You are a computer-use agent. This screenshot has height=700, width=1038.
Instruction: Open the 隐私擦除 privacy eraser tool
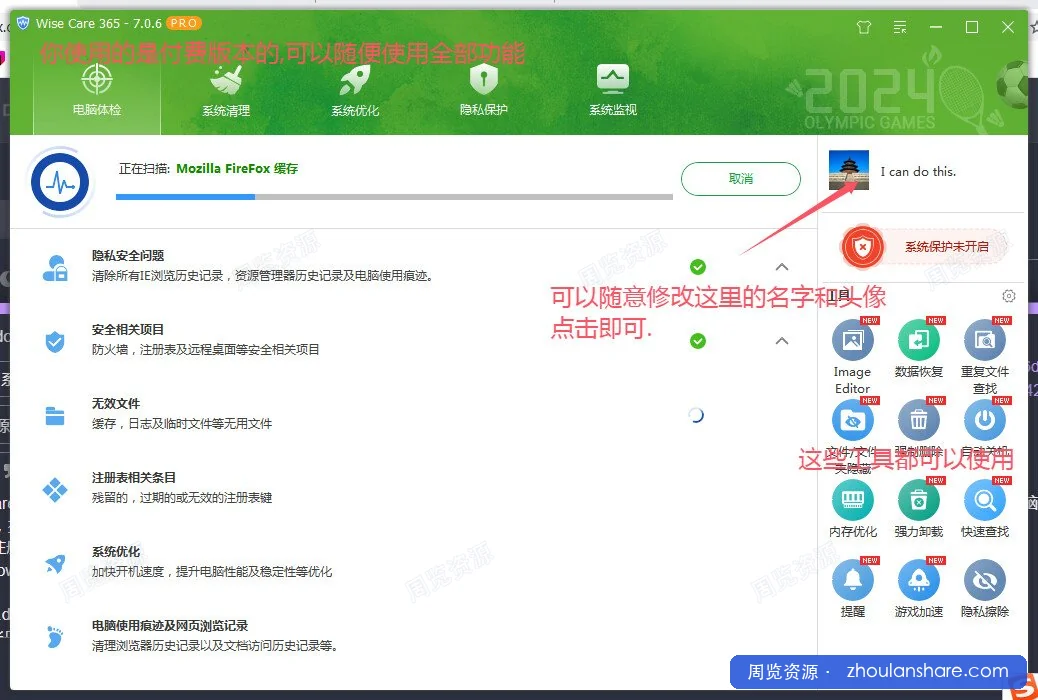point(984,580)
